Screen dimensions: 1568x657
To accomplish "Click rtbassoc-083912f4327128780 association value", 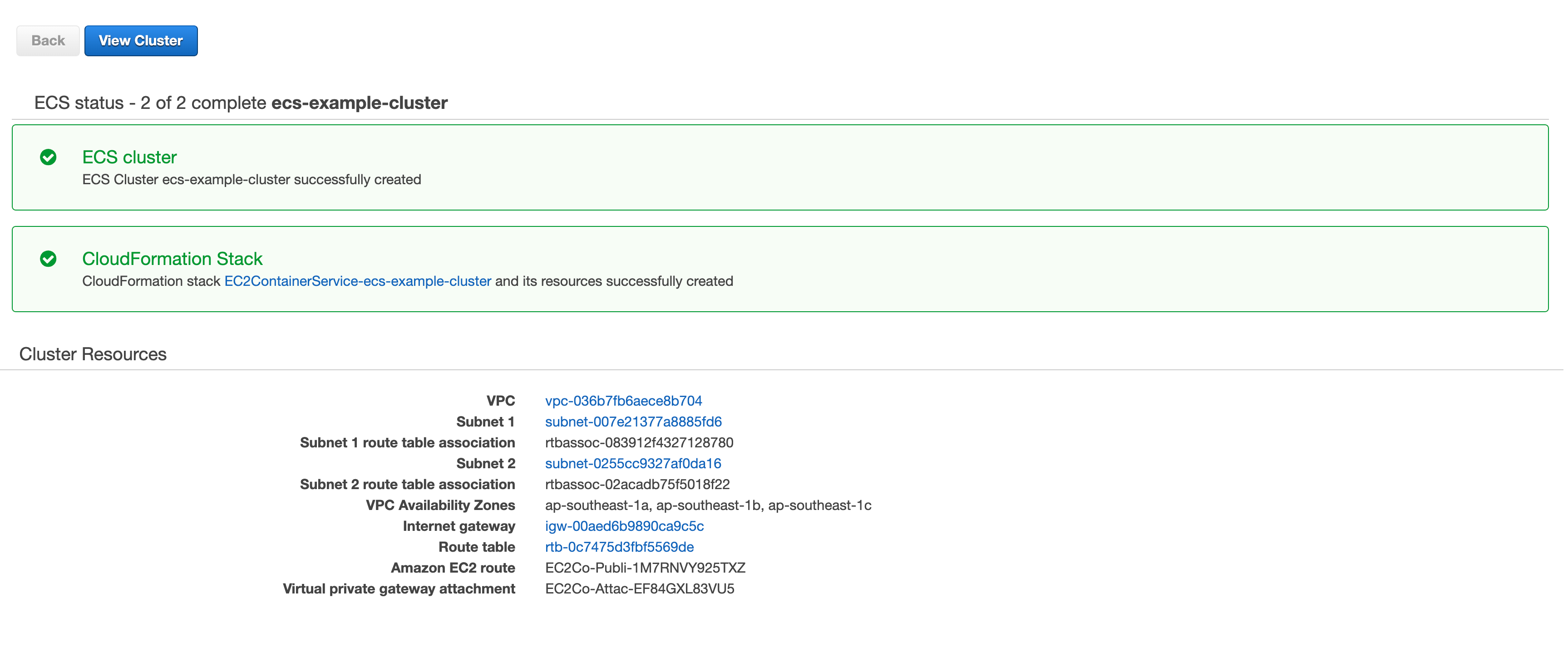I will coord(639,443).
